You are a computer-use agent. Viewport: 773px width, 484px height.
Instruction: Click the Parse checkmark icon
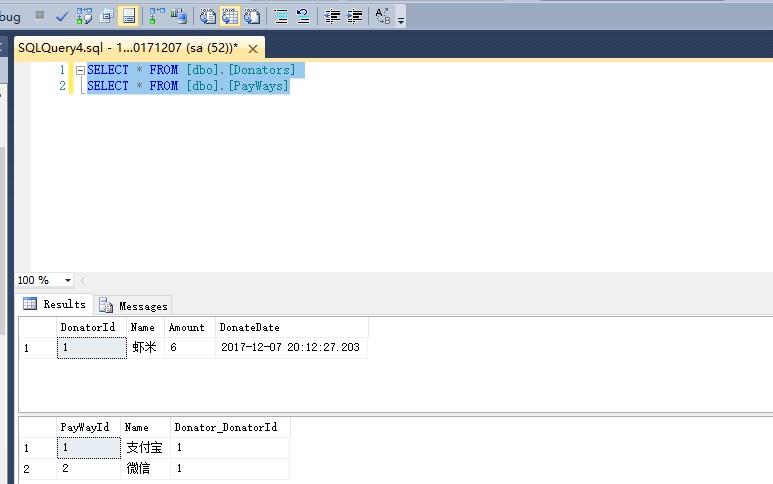[x=62, y=16]
